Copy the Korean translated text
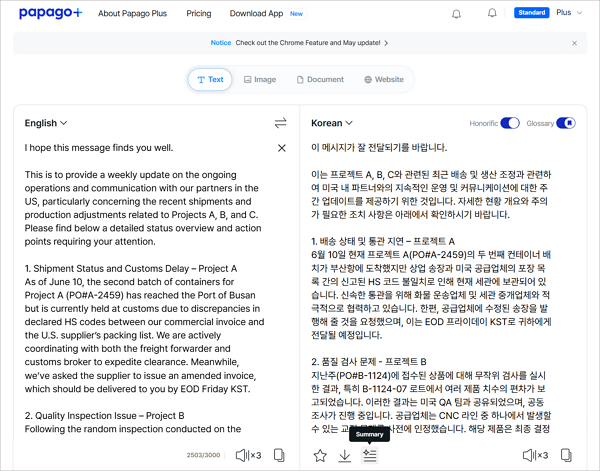Image resolution: width=600 pixels, height=471 pixels. click(567, 455)
